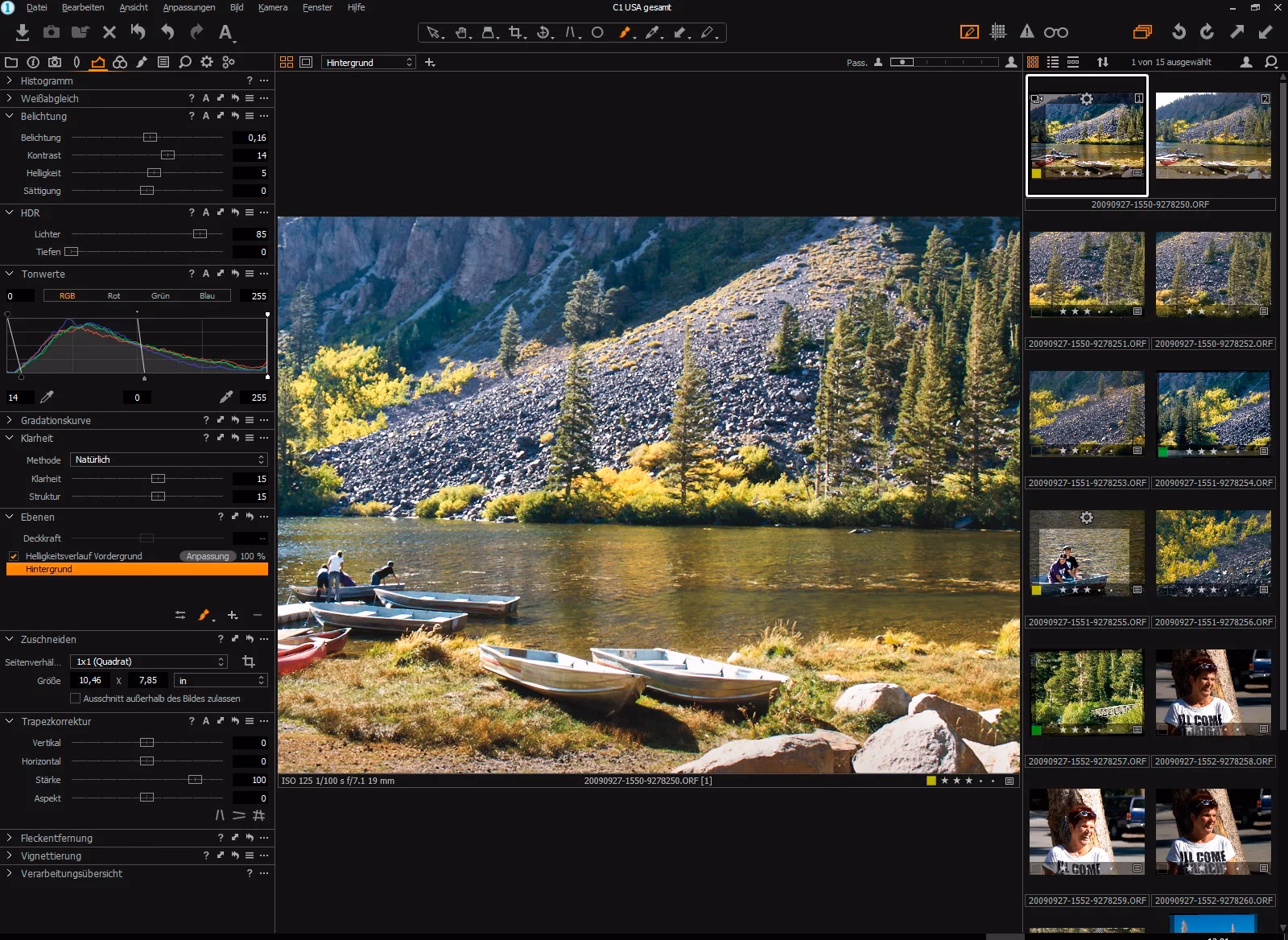The image size is (1288, 940).
Task: Click the Anpassung button on the layer
Action: (207, 555)
